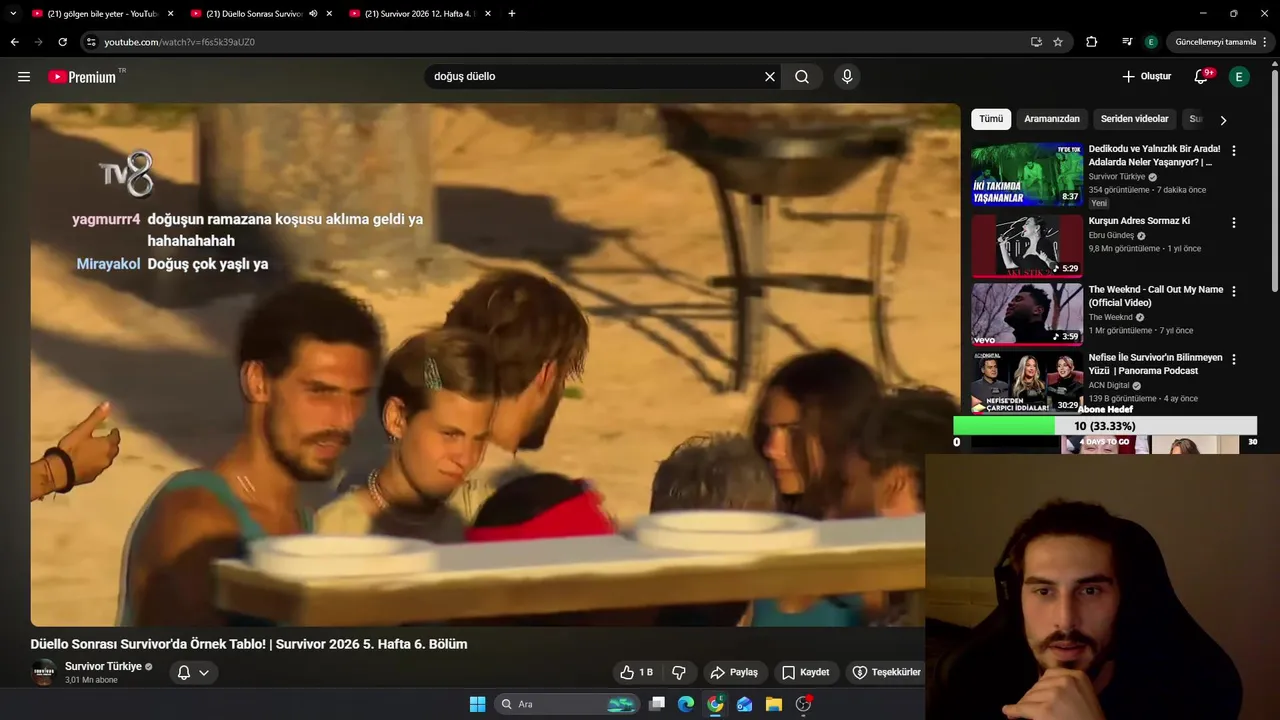The width and height of the screenshot is (1280, 720).
Task: Select the Seriden videolar filter chip
Action: click(x=1135, y=119)
